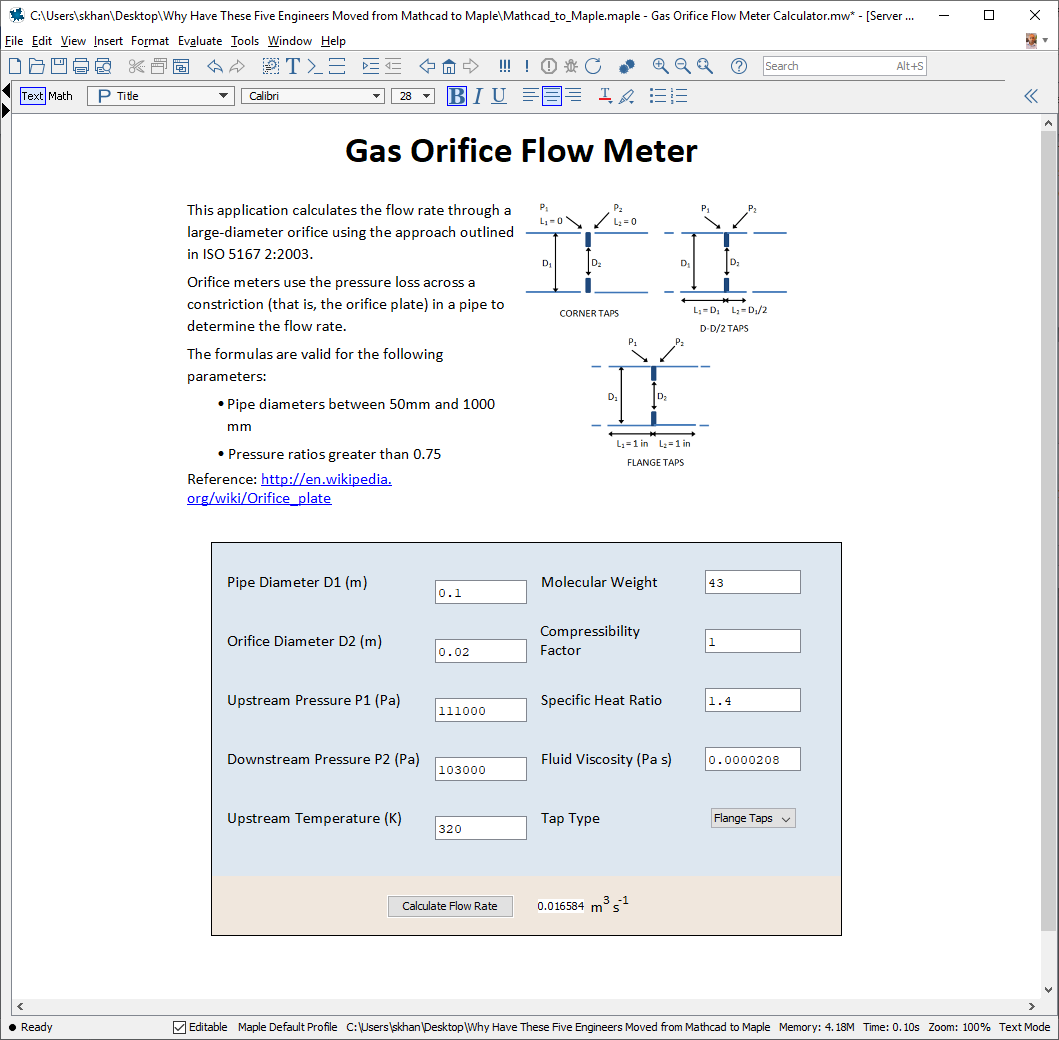Toggle Bold formatting
1059x1040 pixels.
[x=456, y=96]
